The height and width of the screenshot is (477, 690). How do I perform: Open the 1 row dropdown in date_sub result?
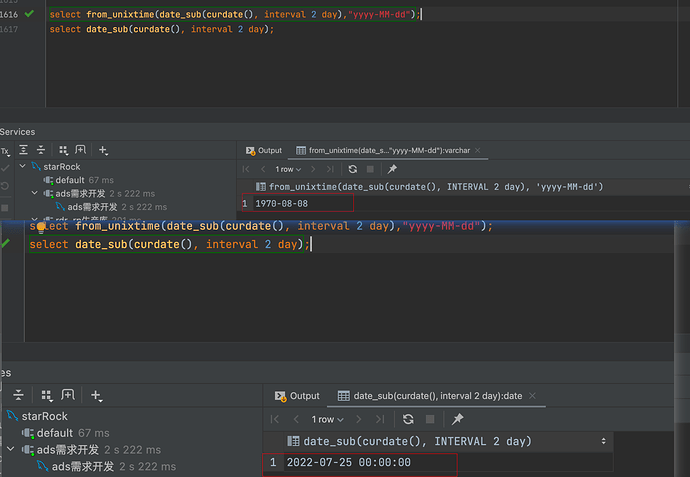click(327, 419)
